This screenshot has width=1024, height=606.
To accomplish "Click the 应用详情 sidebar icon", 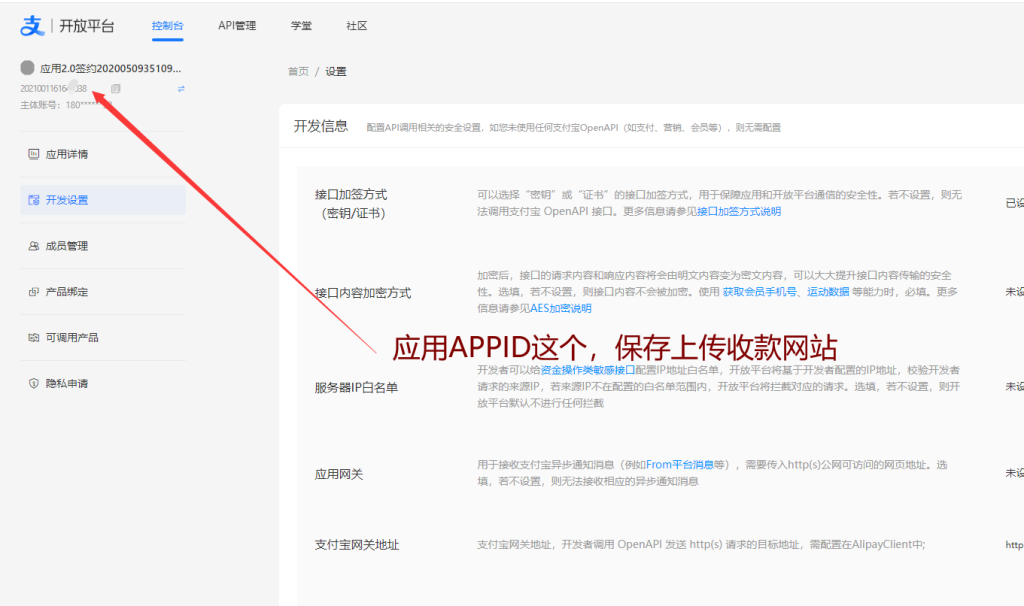I will pyautogui.click(x=33, y=154).
